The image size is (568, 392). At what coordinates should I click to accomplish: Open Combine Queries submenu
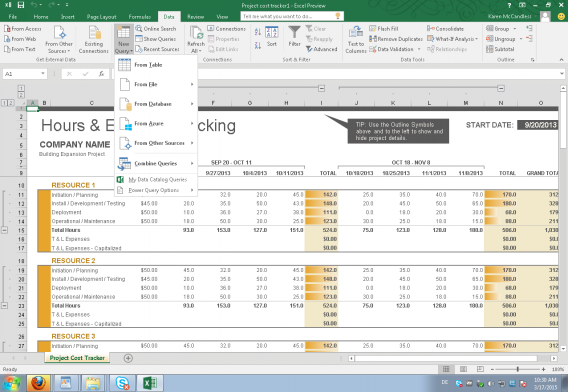[156, 163]
